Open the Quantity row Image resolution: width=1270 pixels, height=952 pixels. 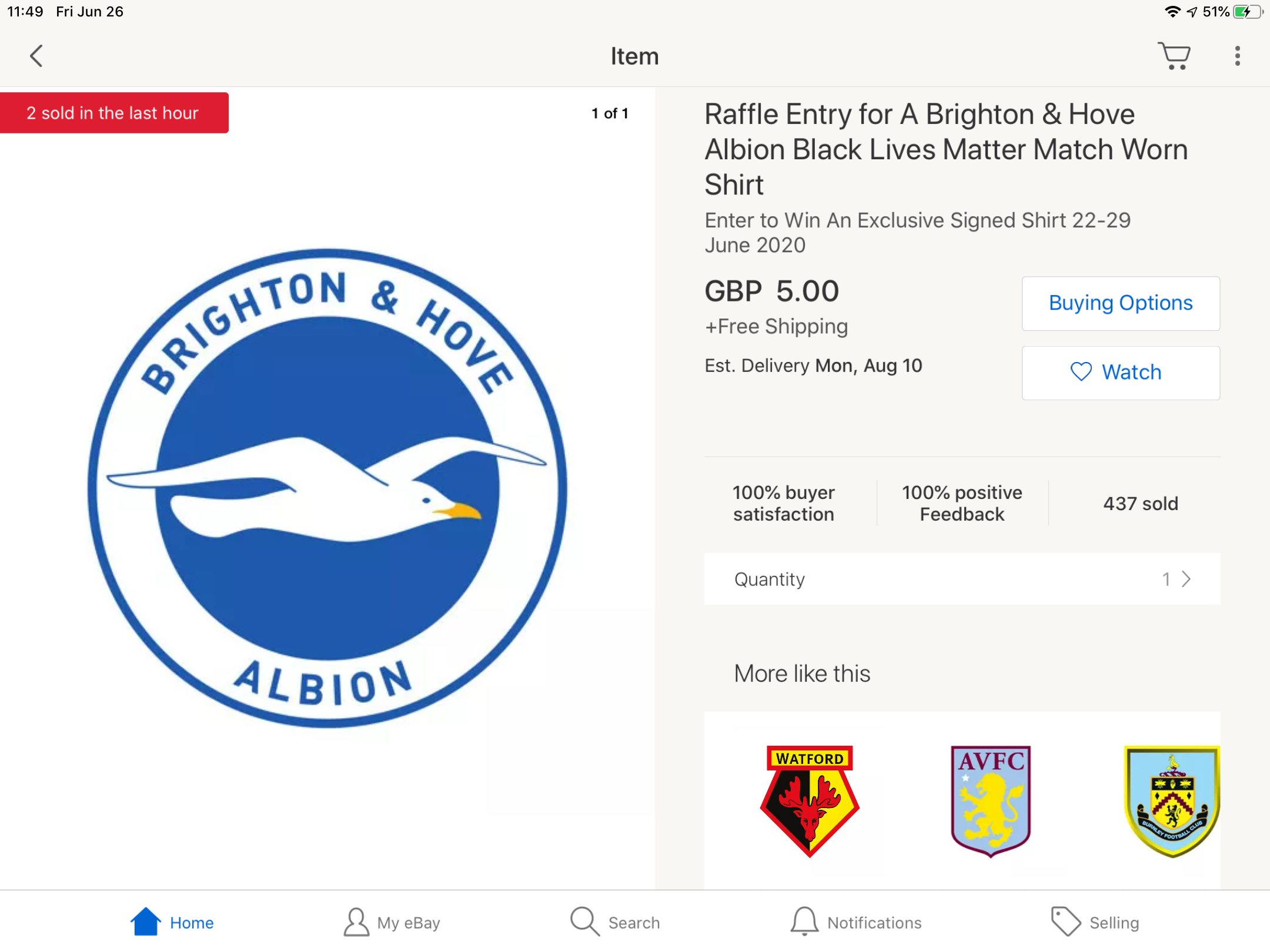[x=962, y=579]
